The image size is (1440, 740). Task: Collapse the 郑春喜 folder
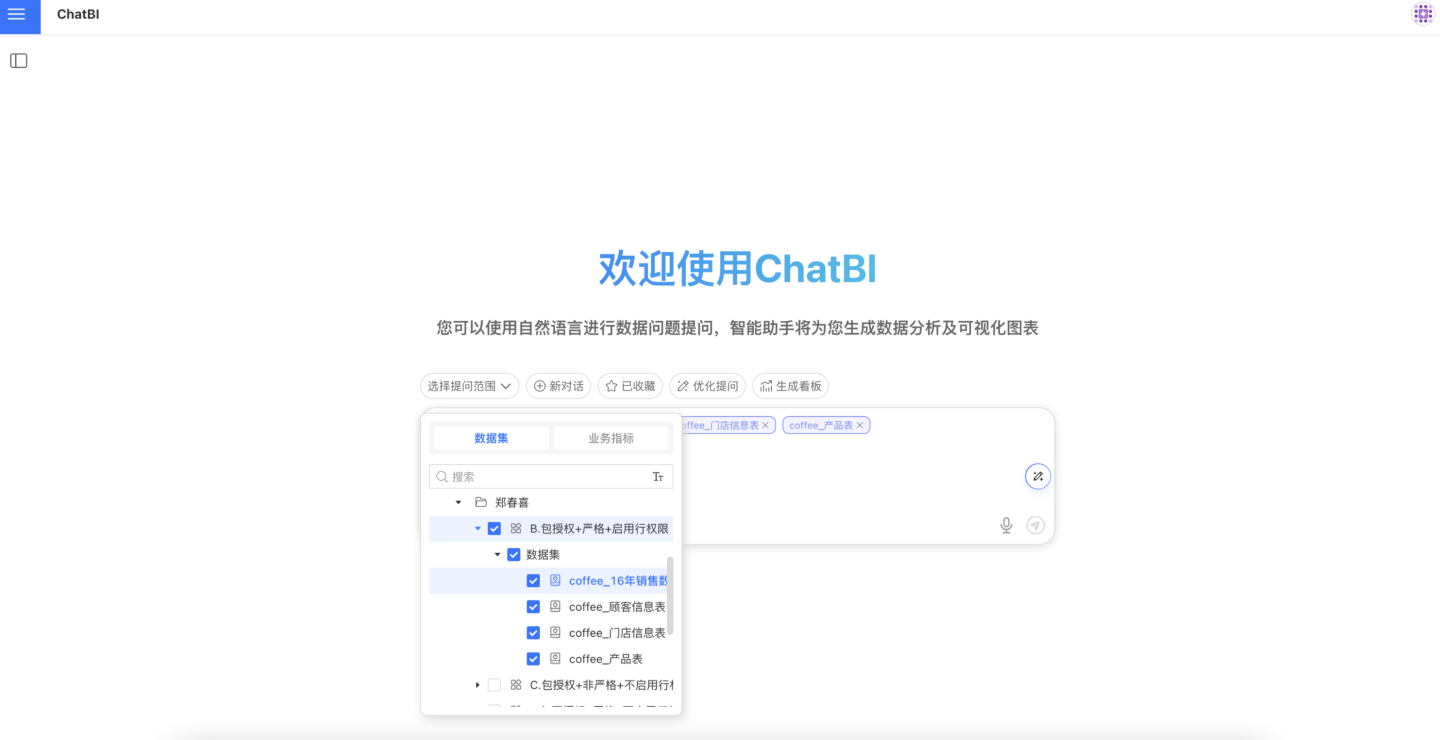click(x=459, y=502)
